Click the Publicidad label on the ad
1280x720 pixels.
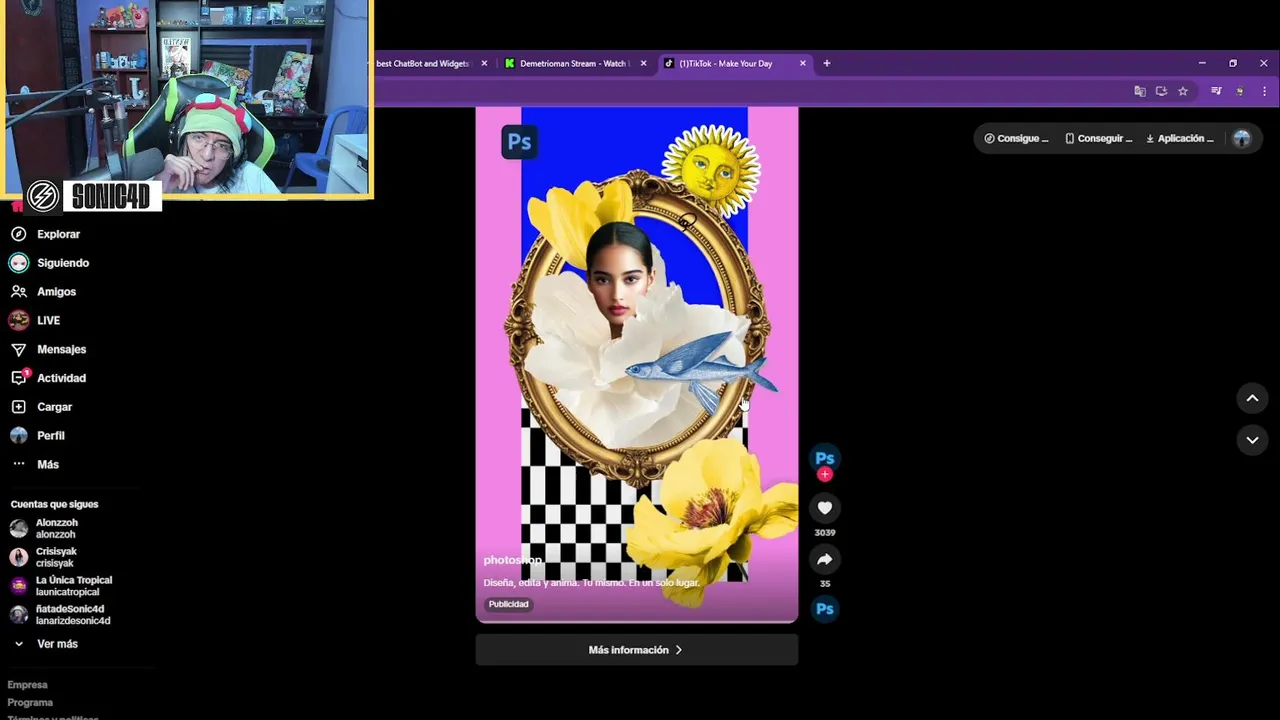pyautogui.click(x=509, y=604)
